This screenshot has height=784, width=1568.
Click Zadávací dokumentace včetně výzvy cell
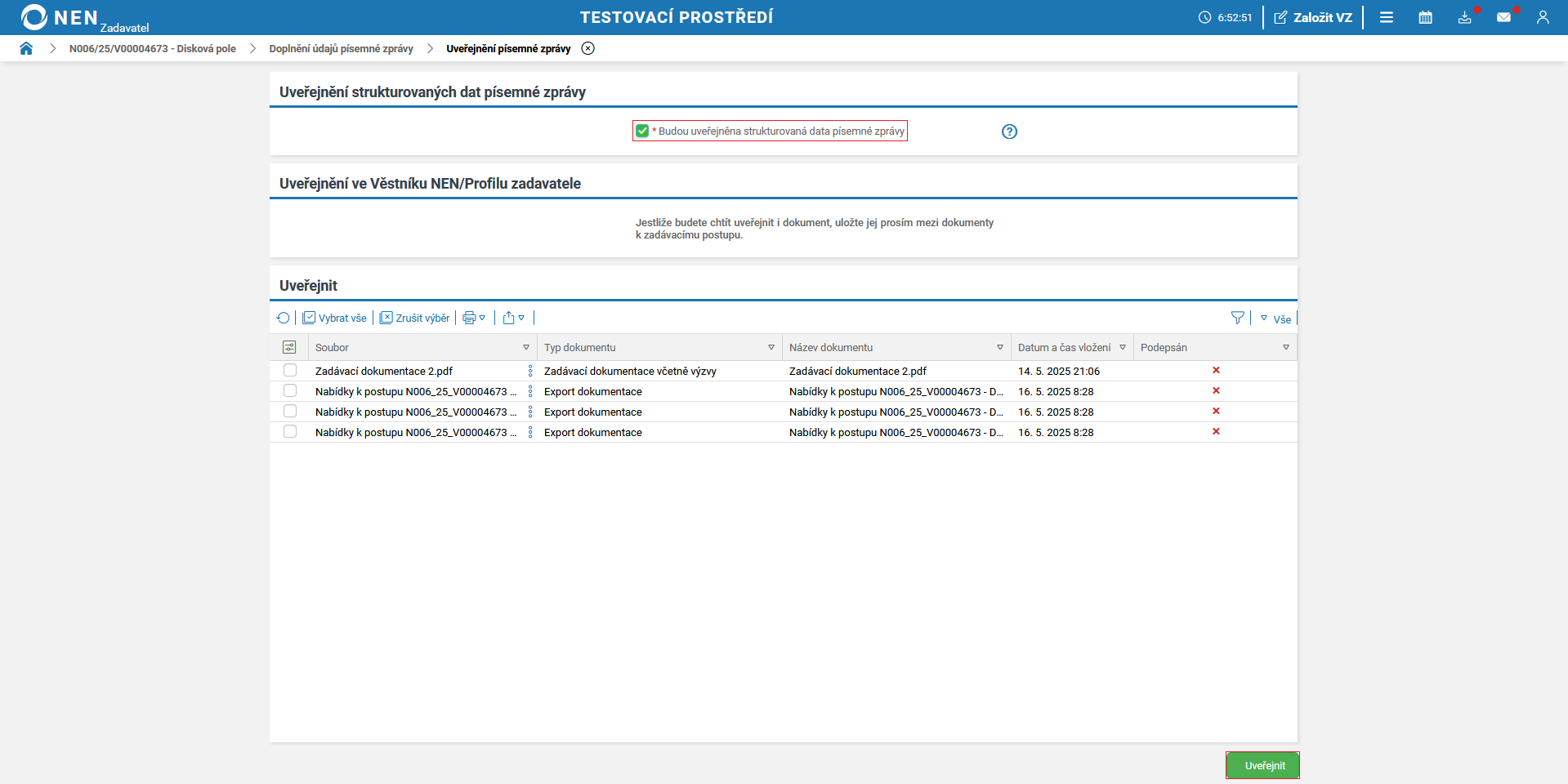click(x=630, y=371)
